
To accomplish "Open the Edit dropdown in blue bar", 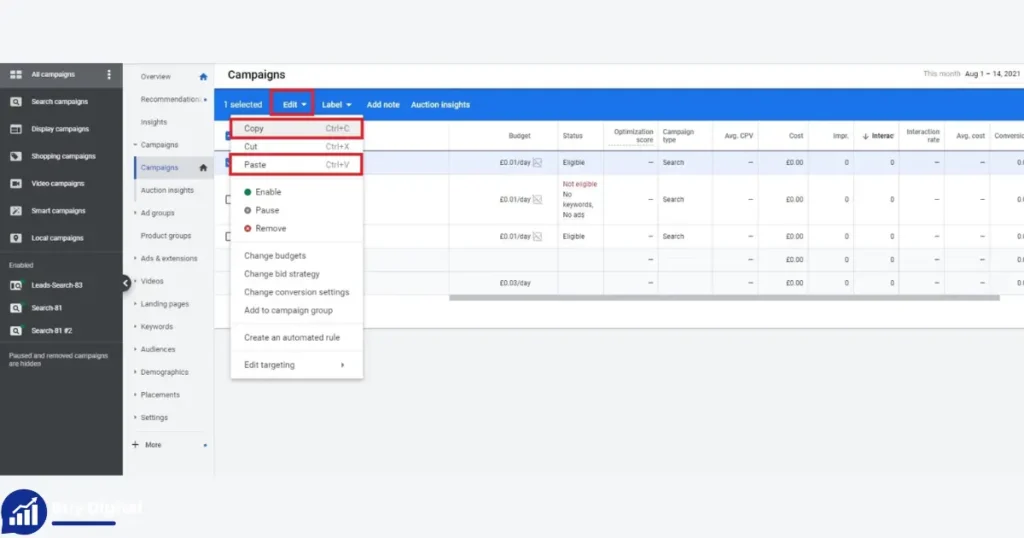I will (293, 104).
